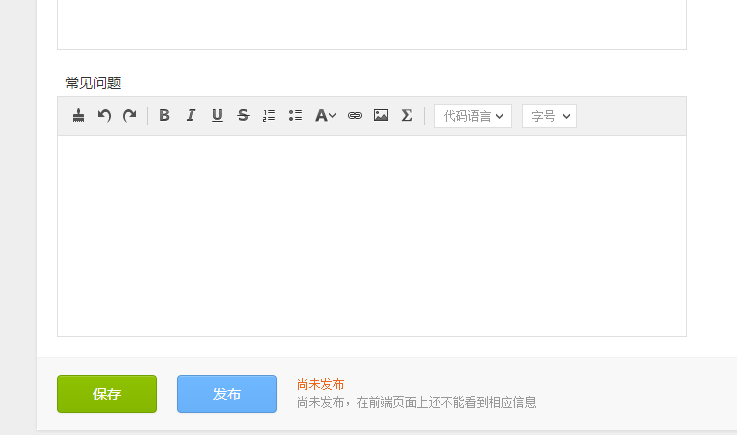Insert a math formula

click(407, 115)
